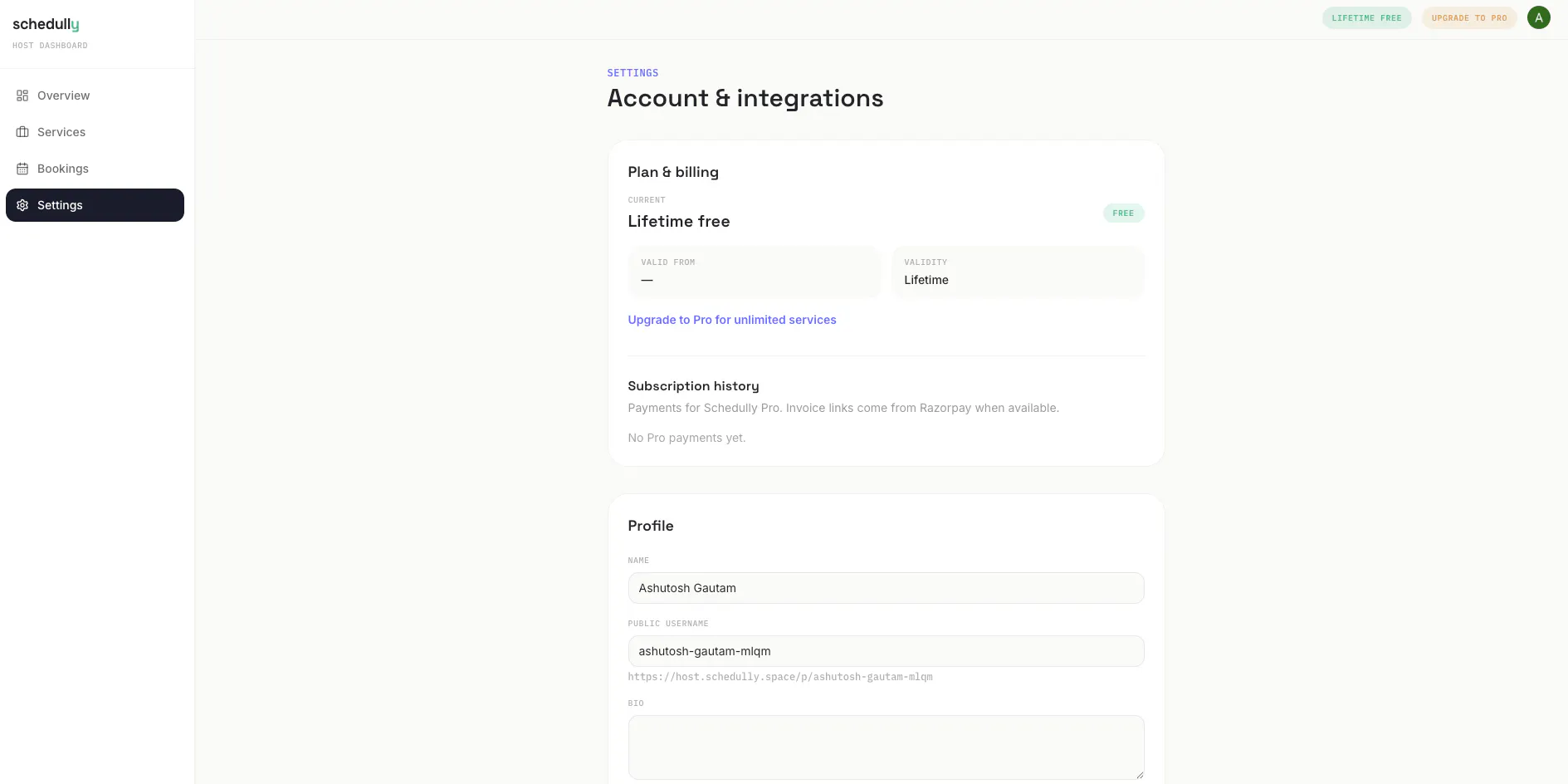Click the Validity Lifetime box
Viewport: 1568px width, 784px height.
pos(1018,272)
